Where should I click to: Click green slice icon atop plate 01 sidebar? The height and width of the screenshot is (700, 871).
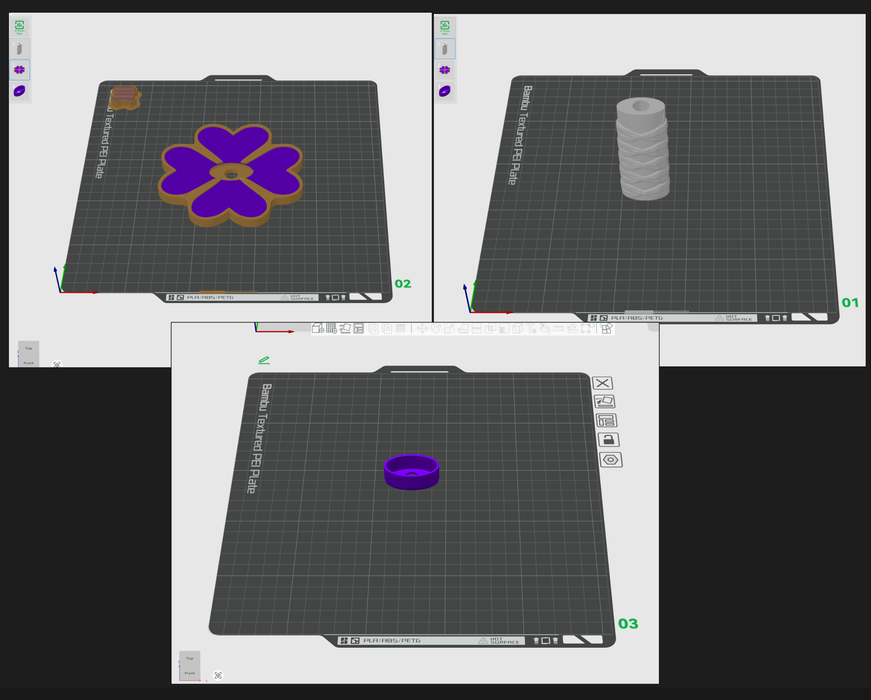click(x=444, y=27)
